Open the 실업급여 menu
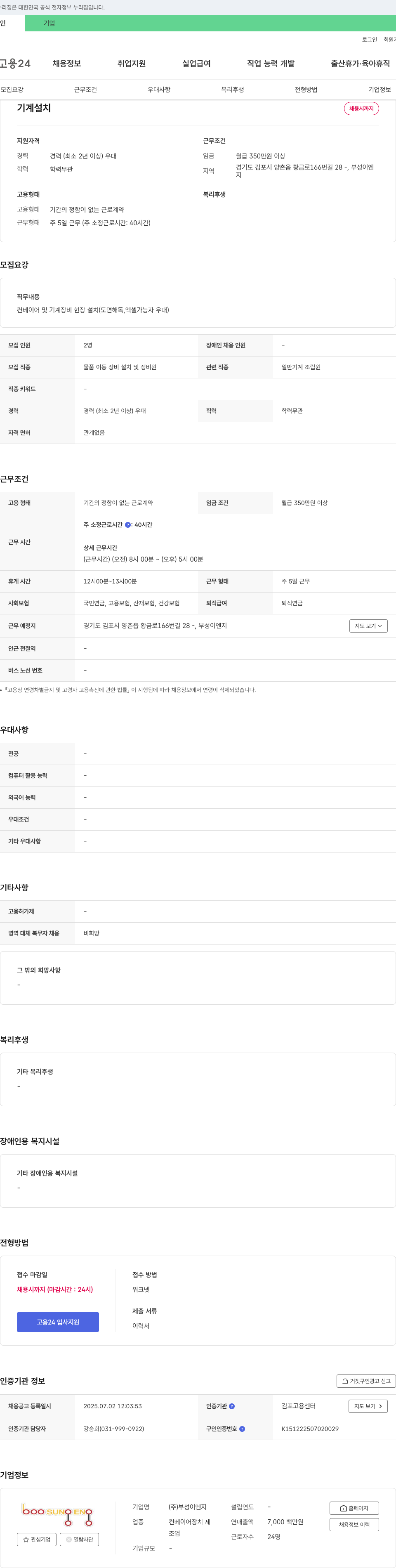This screenshot has height=1568, width=396. pyautogui.click(x=196, y=63)
